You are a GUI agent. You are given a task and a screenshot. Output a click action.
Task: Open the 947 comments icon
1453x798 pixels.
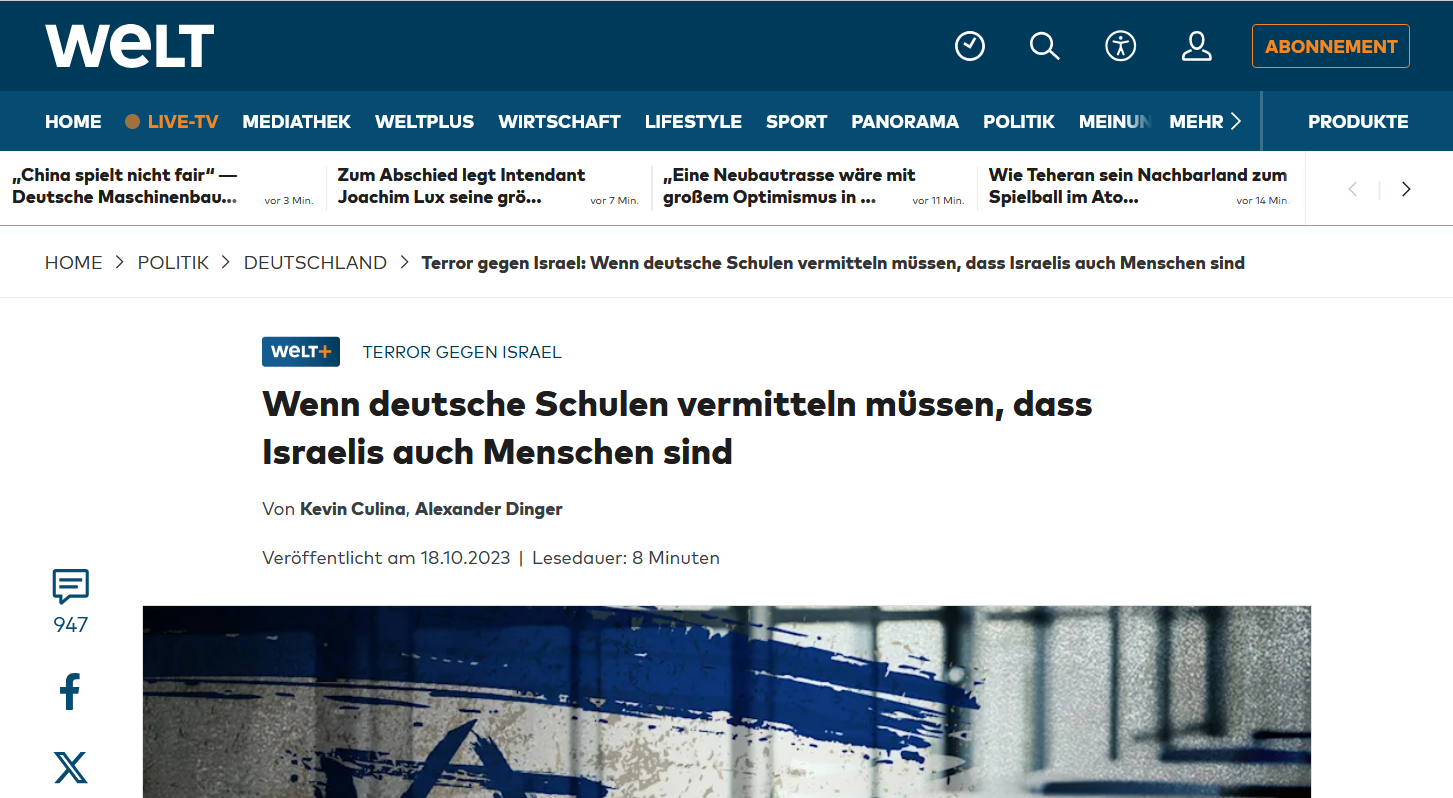[70, 602]
